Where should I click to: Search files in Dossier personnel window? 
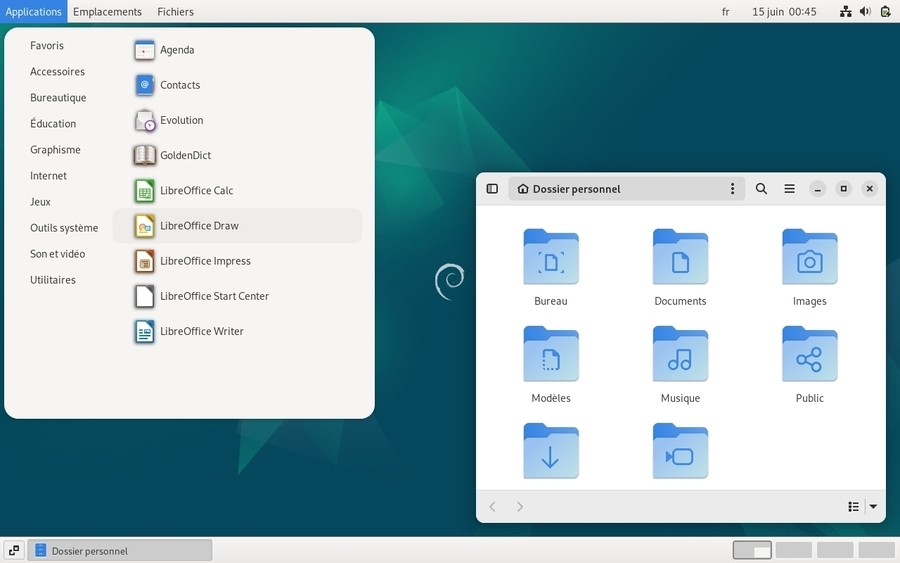[x=761, y=189]
